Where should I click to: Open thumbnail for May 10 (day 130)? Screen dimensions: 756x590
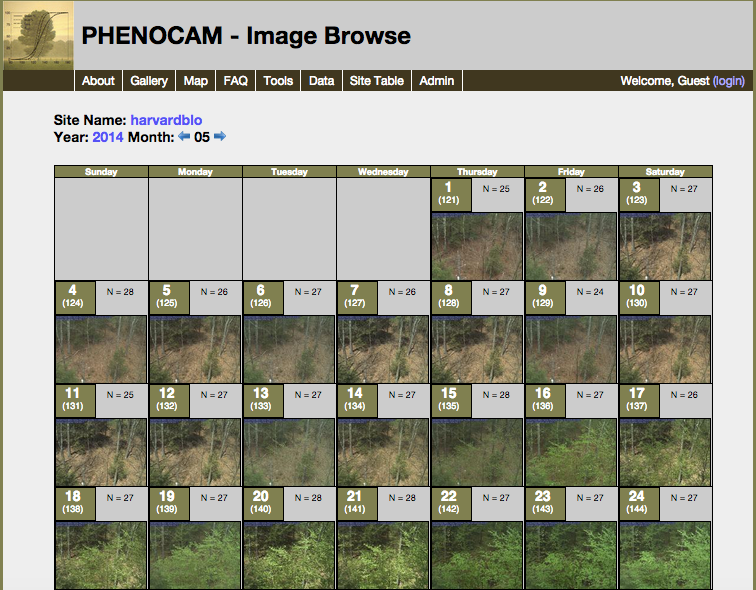click(x=665, y=349)
